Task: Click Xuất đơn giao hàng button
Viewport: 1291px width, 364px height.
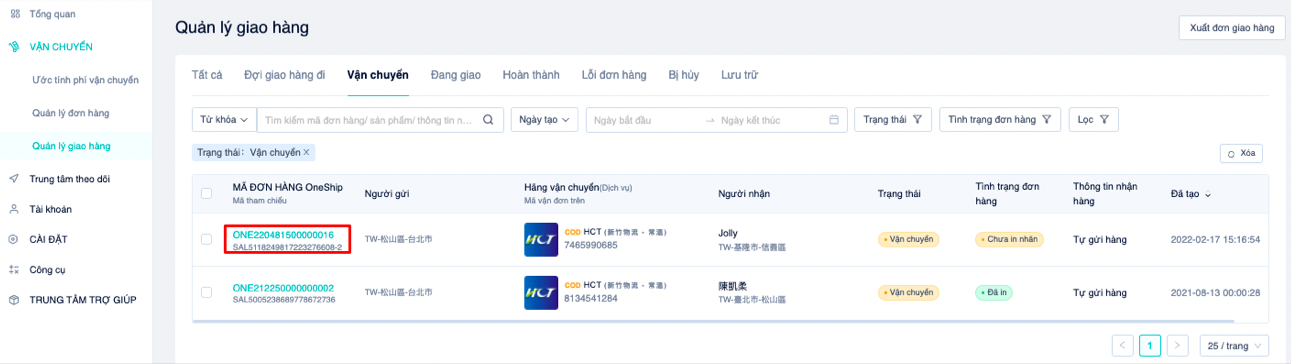Action: click(x=1231, y=28)
